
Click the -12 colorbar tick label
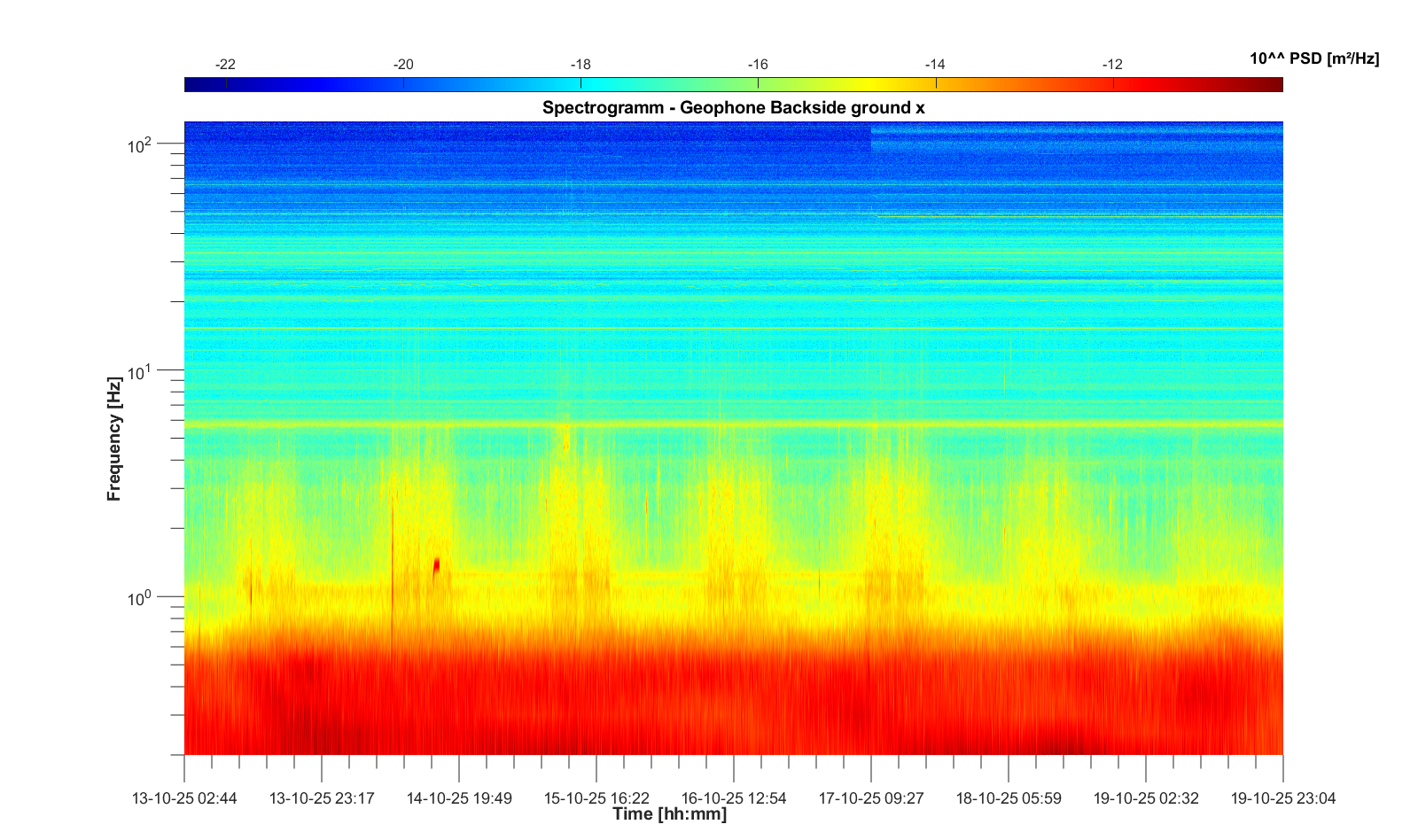tap(1112, 64)
